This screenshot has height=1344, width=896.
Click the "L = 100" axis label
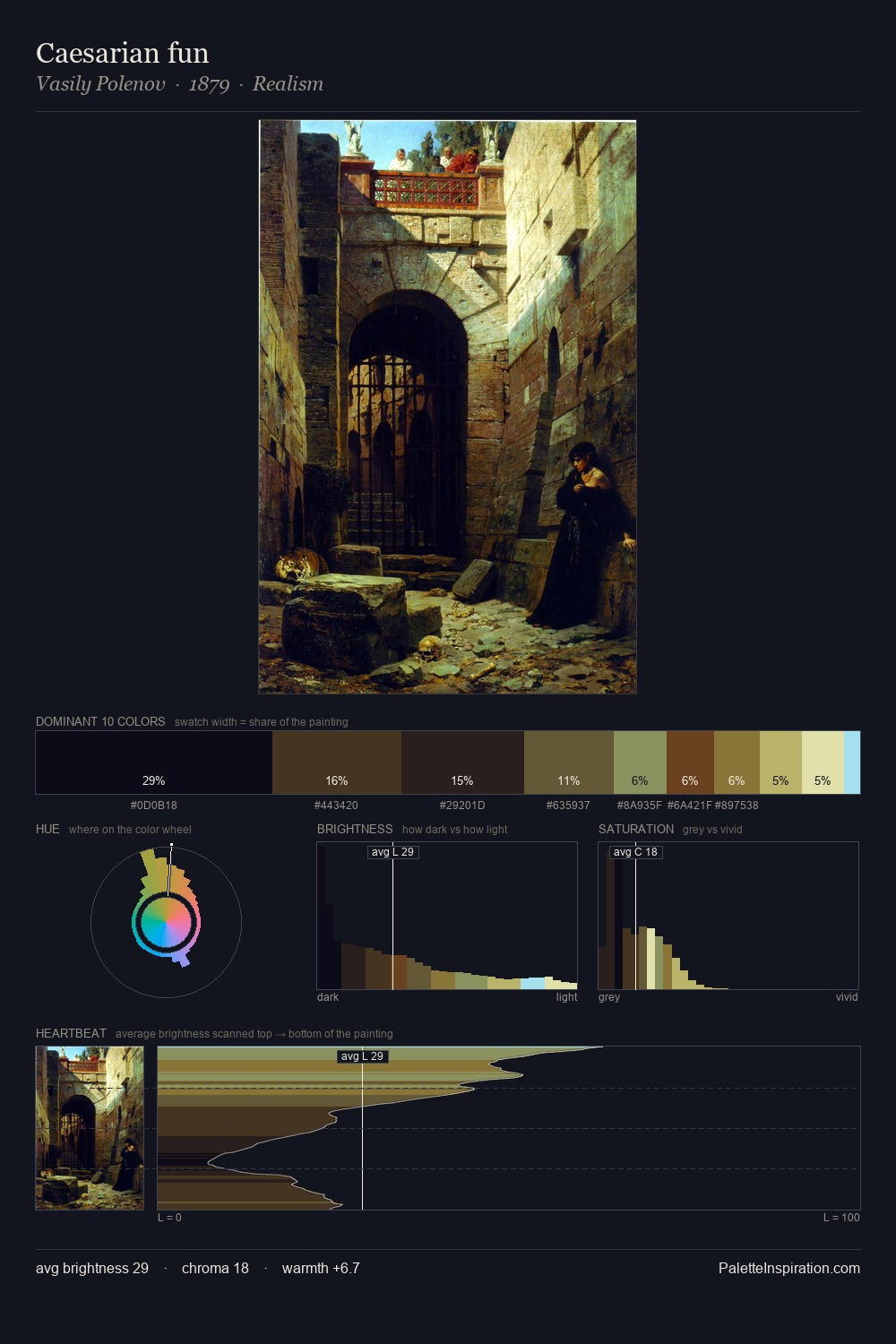point(841,1218)
